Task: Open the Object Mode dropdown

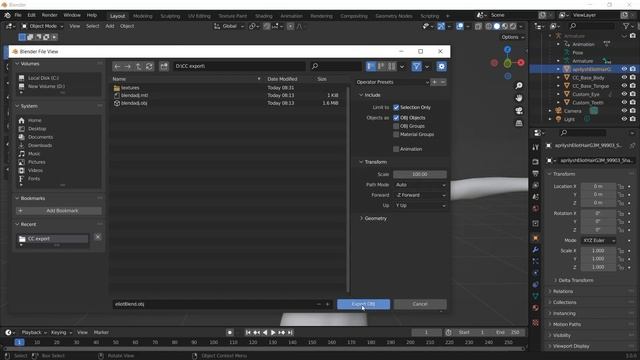Action: [42, 26]
